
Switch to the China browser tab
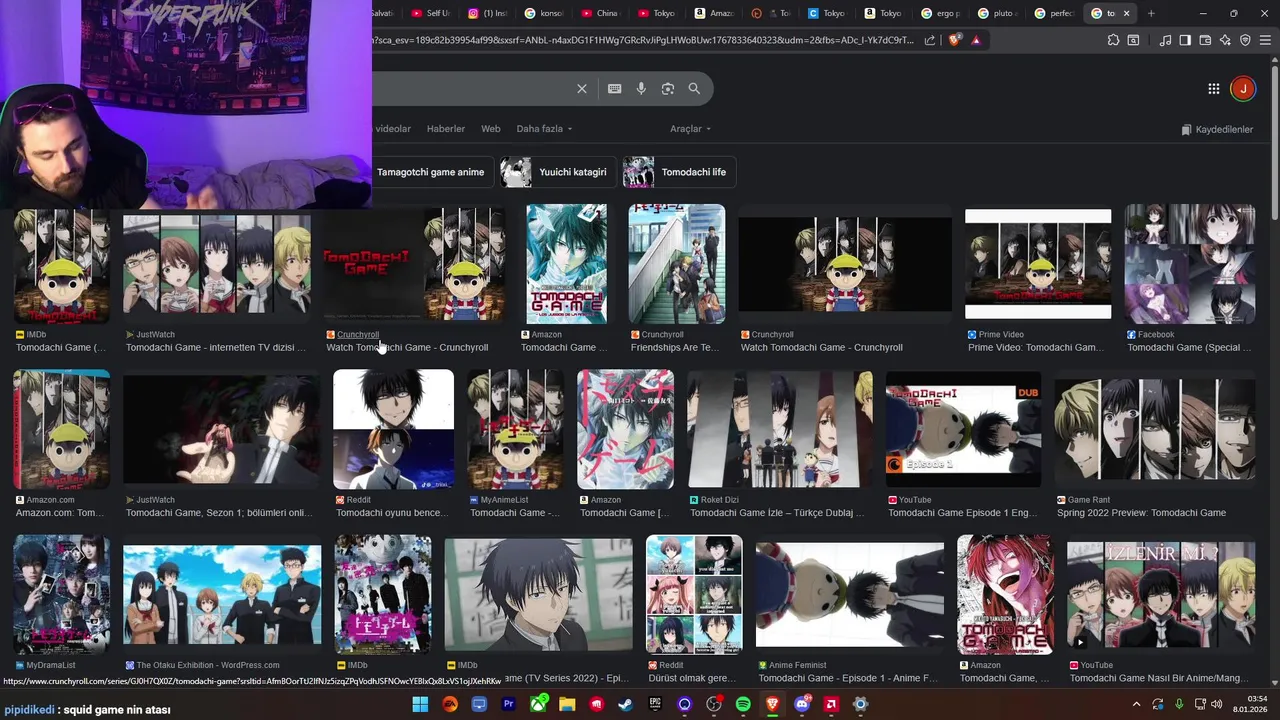point(598,13)
